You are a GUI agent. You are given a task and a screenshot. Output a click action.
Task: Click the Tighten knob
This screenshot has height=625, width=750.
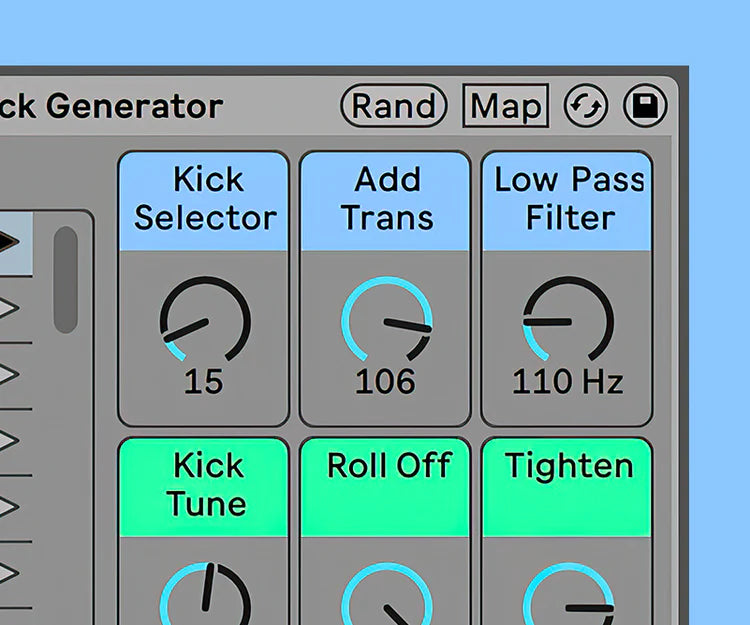coord(568,594)
